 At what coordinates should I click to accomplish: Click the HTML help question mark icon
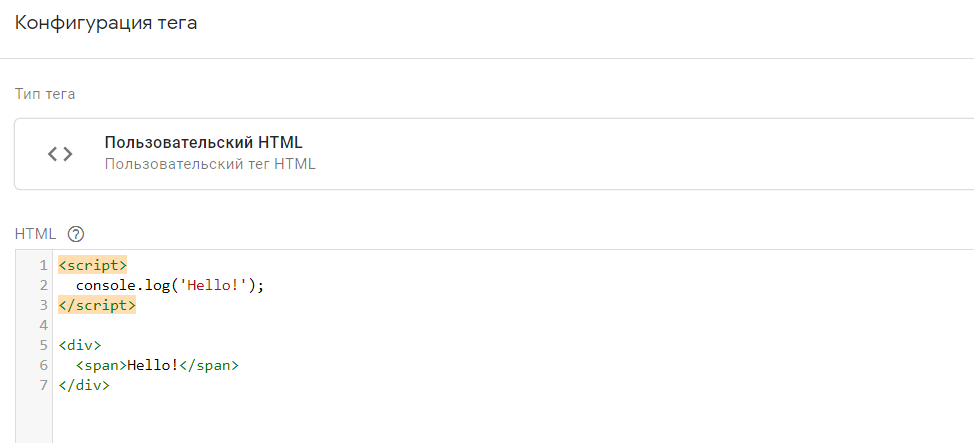(75, 234)
